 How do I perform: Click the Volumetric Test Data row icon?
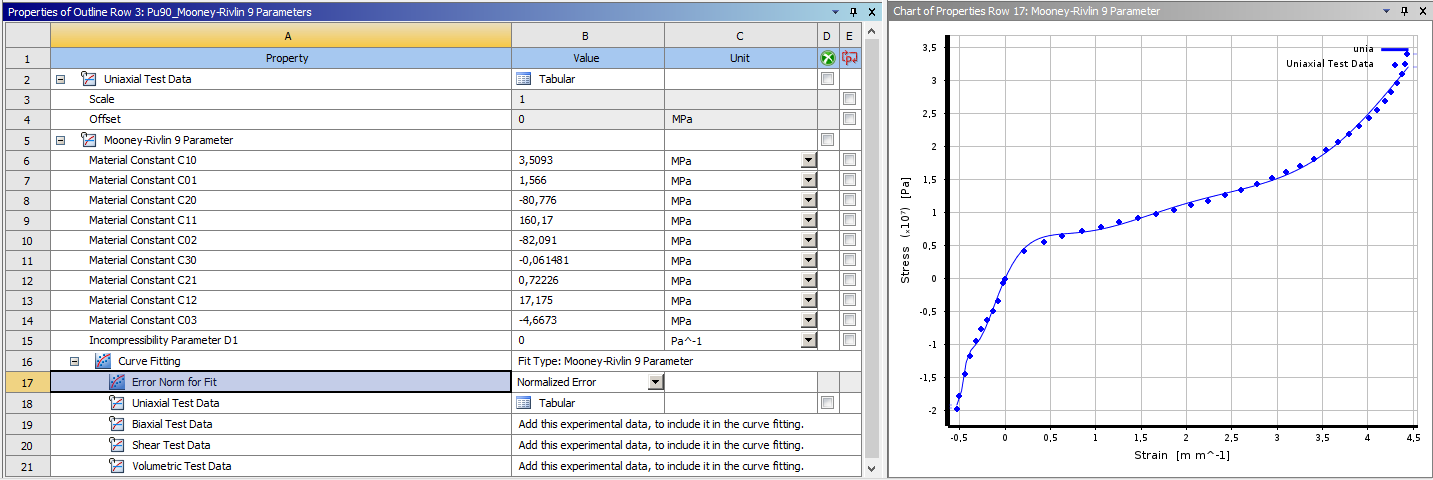pyautogui.click(x=116, y=466)
